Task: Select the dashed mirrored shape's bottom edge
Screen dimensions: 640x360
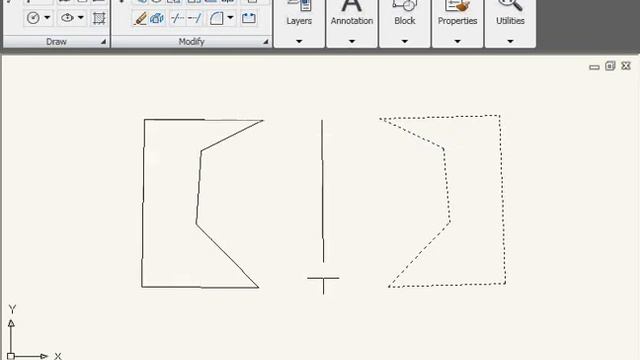Action: click(447, 285)
